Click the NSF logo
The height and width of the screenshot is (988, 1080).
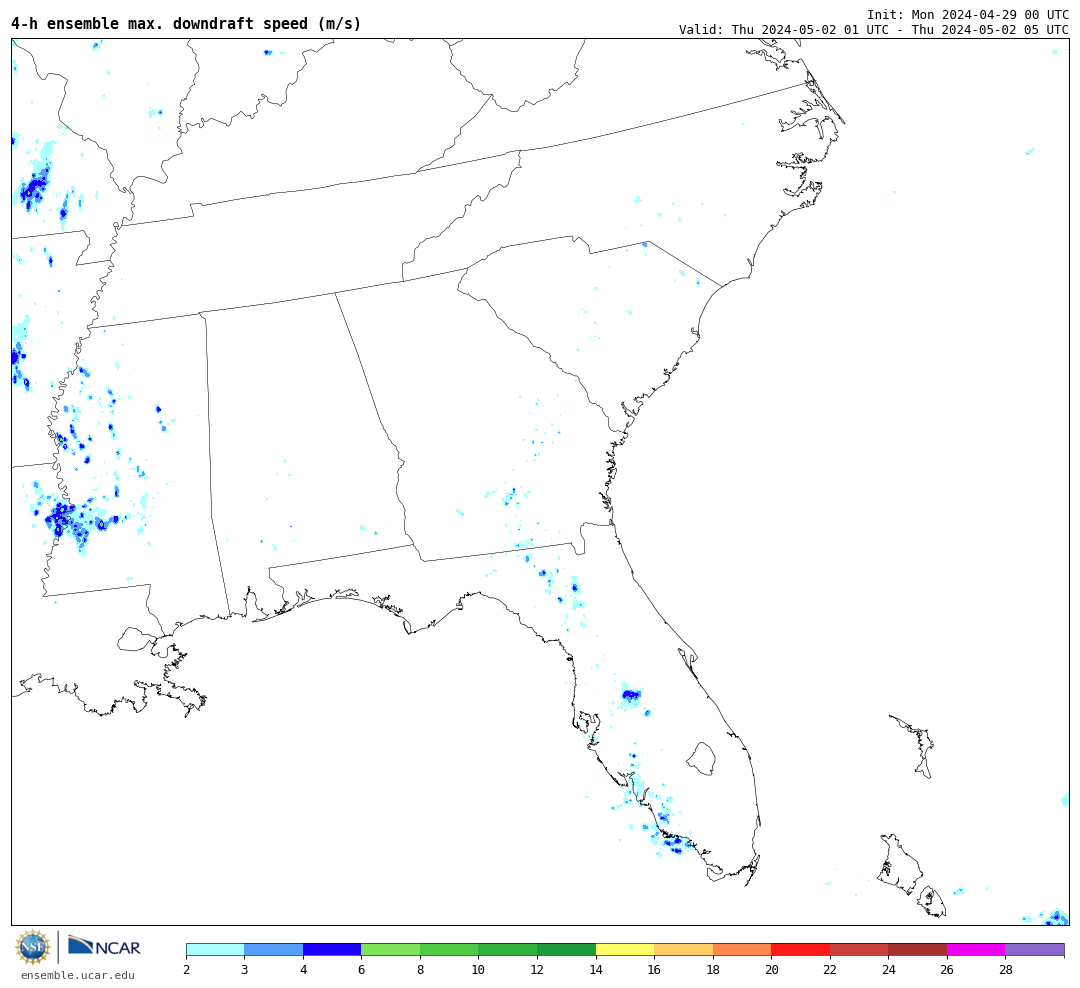pos(33,947)
